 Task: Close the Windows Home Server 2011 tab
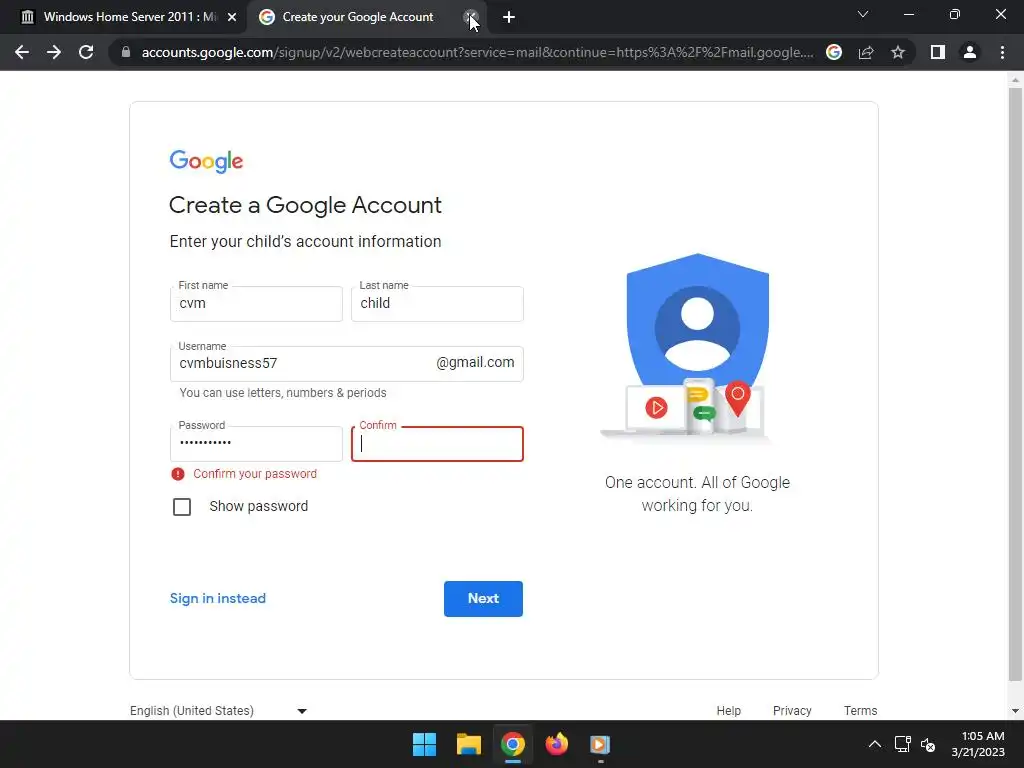232,17
